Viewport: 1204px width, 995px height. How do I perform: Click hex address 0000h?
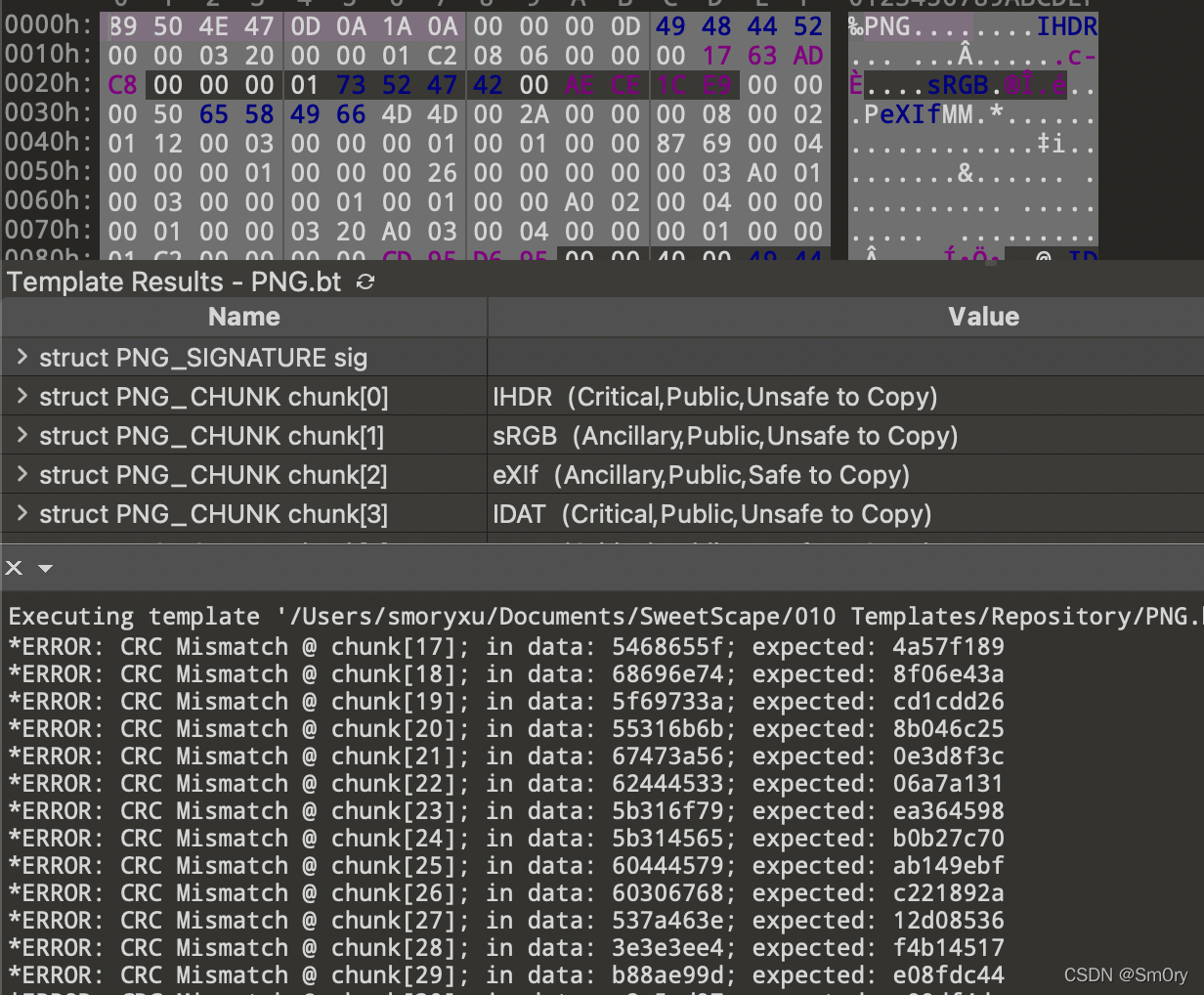49,26
